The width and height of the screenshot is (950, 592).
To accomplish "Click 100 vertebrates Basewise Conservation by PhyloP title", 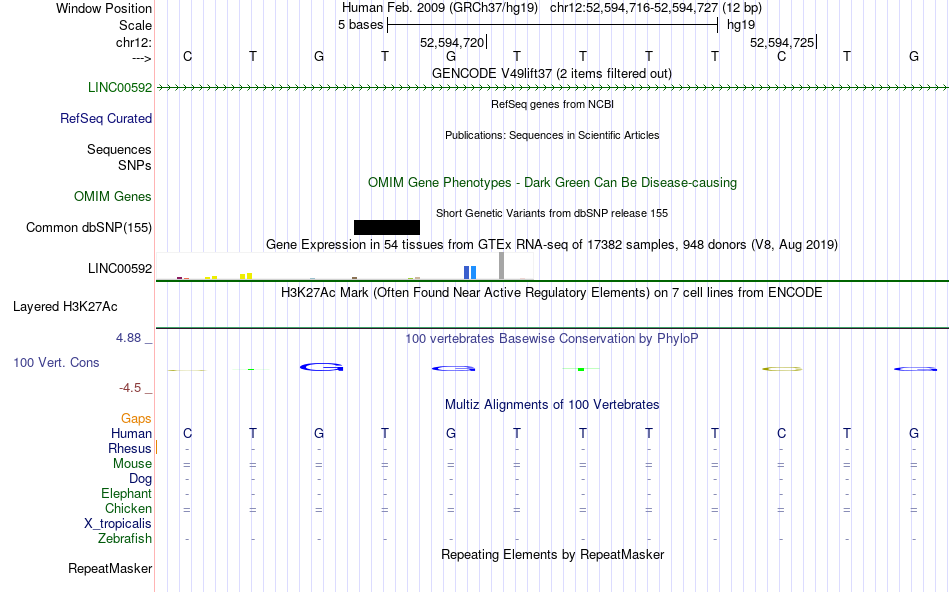I will [x=551, y=339].
